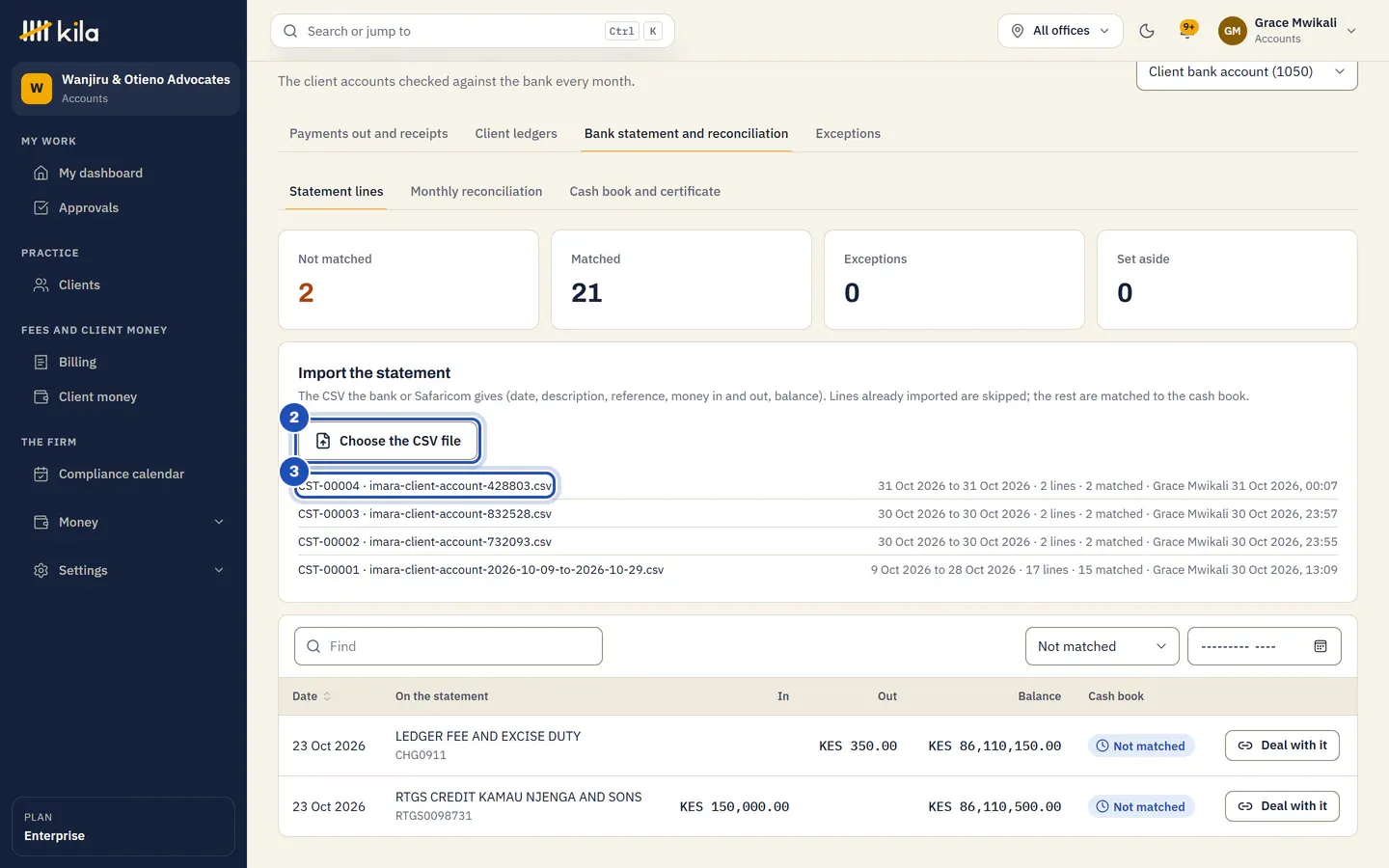Image resolution: width=1389 pixels, height=868 pixels.
Task: Click the Find input field
Action: click(x=449, y=646)
